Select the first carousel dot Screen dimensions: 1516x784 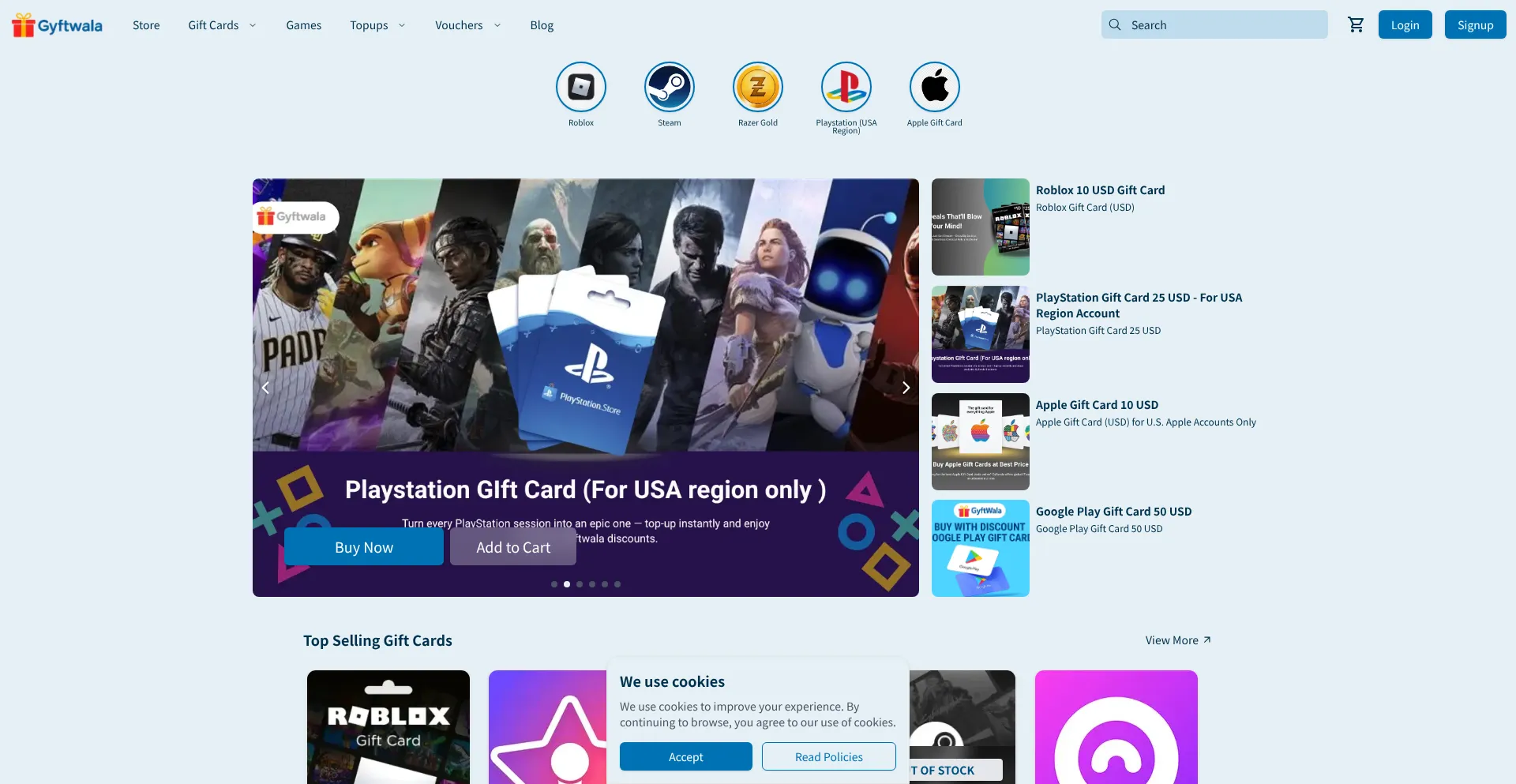[x=554, y=584]
